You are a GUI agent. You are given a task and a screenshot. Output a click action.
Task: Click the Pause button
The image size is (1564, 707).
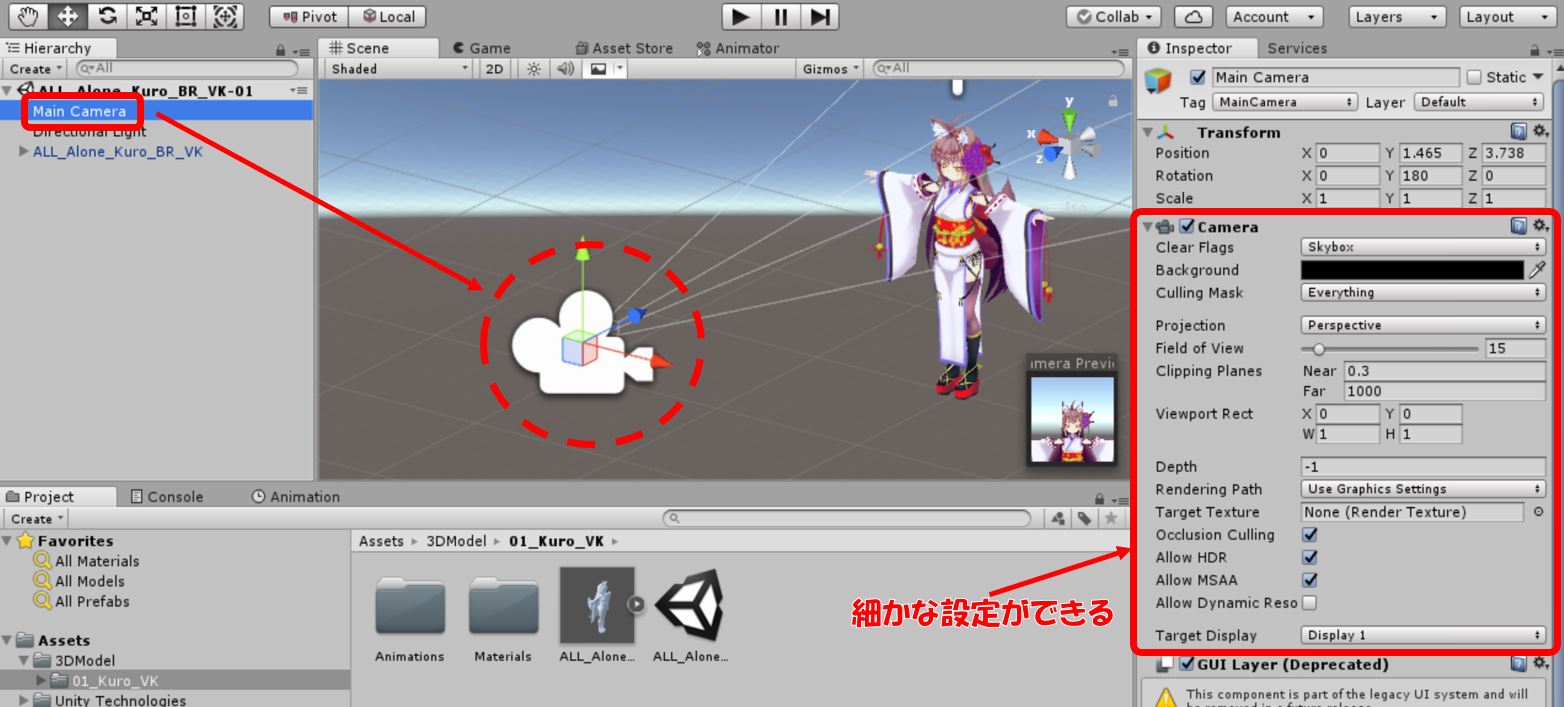[x=780, y=16]
